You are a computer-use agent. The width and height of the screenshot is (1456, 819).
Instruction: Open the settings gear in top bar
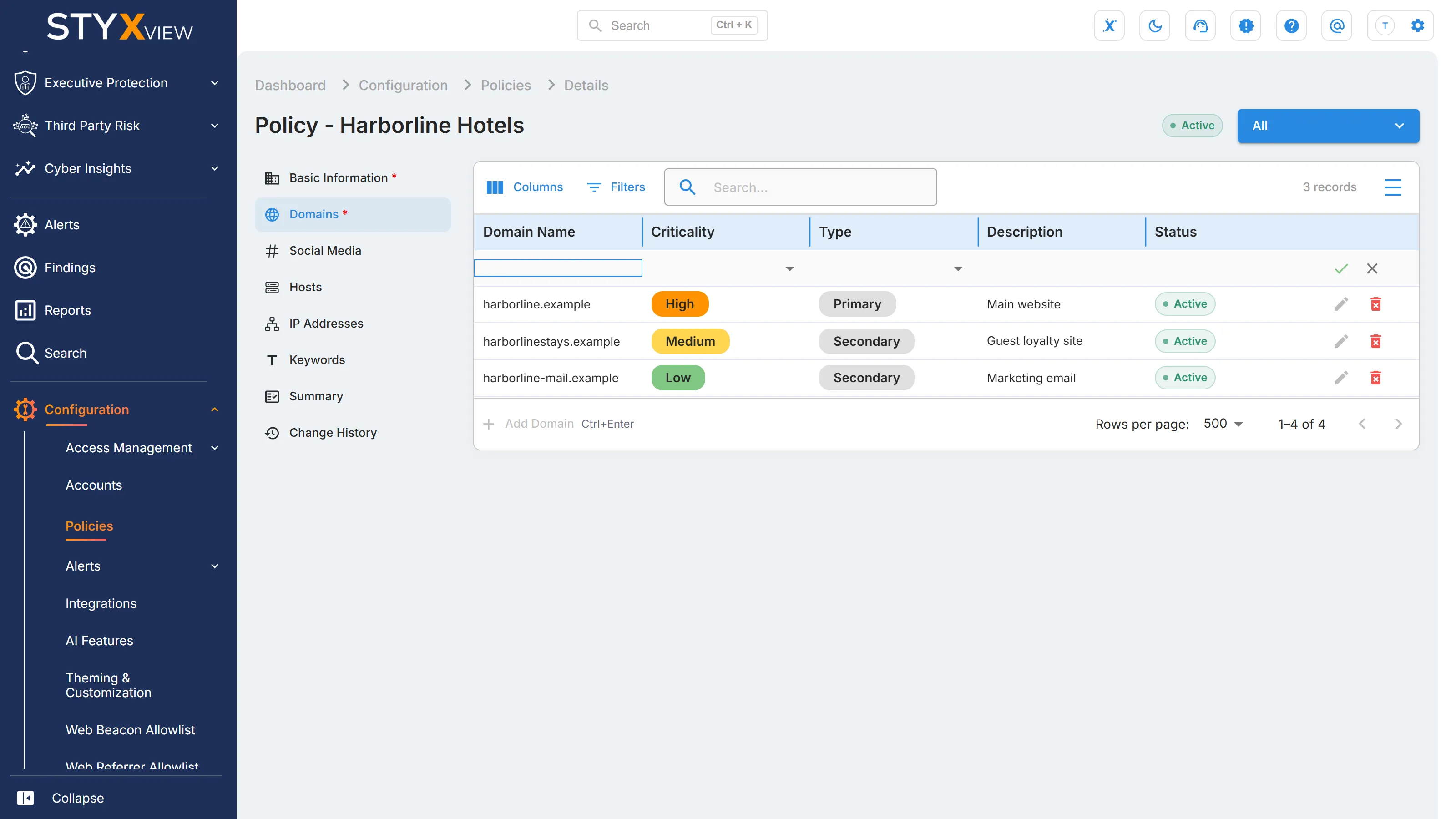click(x=1417, y=25)
